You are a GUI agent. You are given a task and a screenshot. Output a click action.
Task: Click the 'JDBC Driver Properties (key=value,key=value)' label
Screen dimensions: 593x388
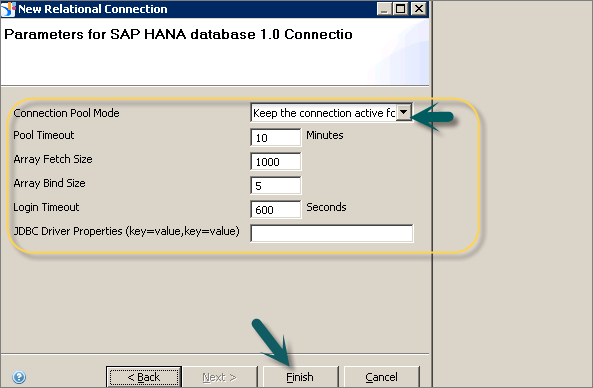[126, 231]
